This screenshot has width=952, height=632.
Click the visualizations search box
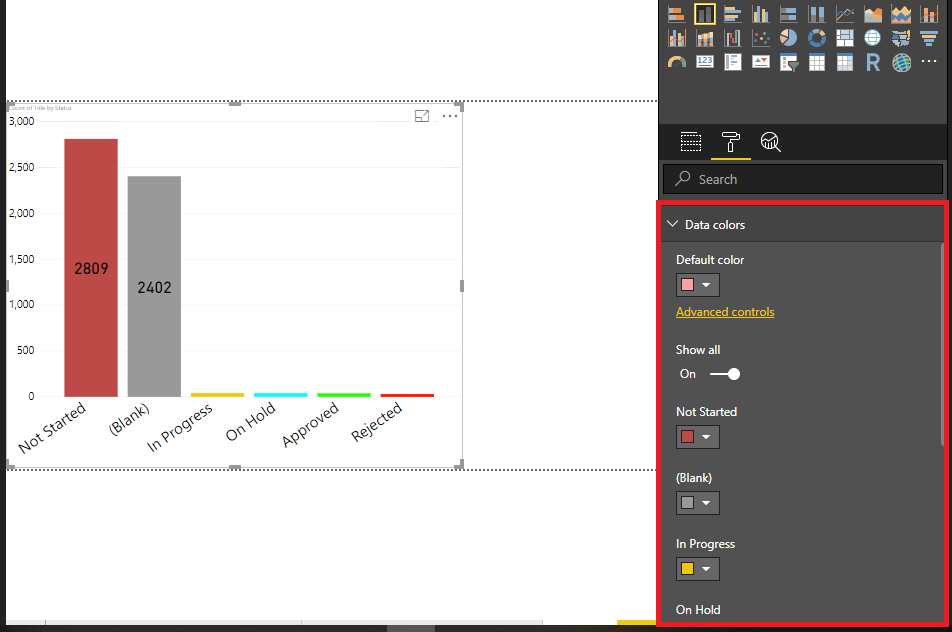(800, 178)
